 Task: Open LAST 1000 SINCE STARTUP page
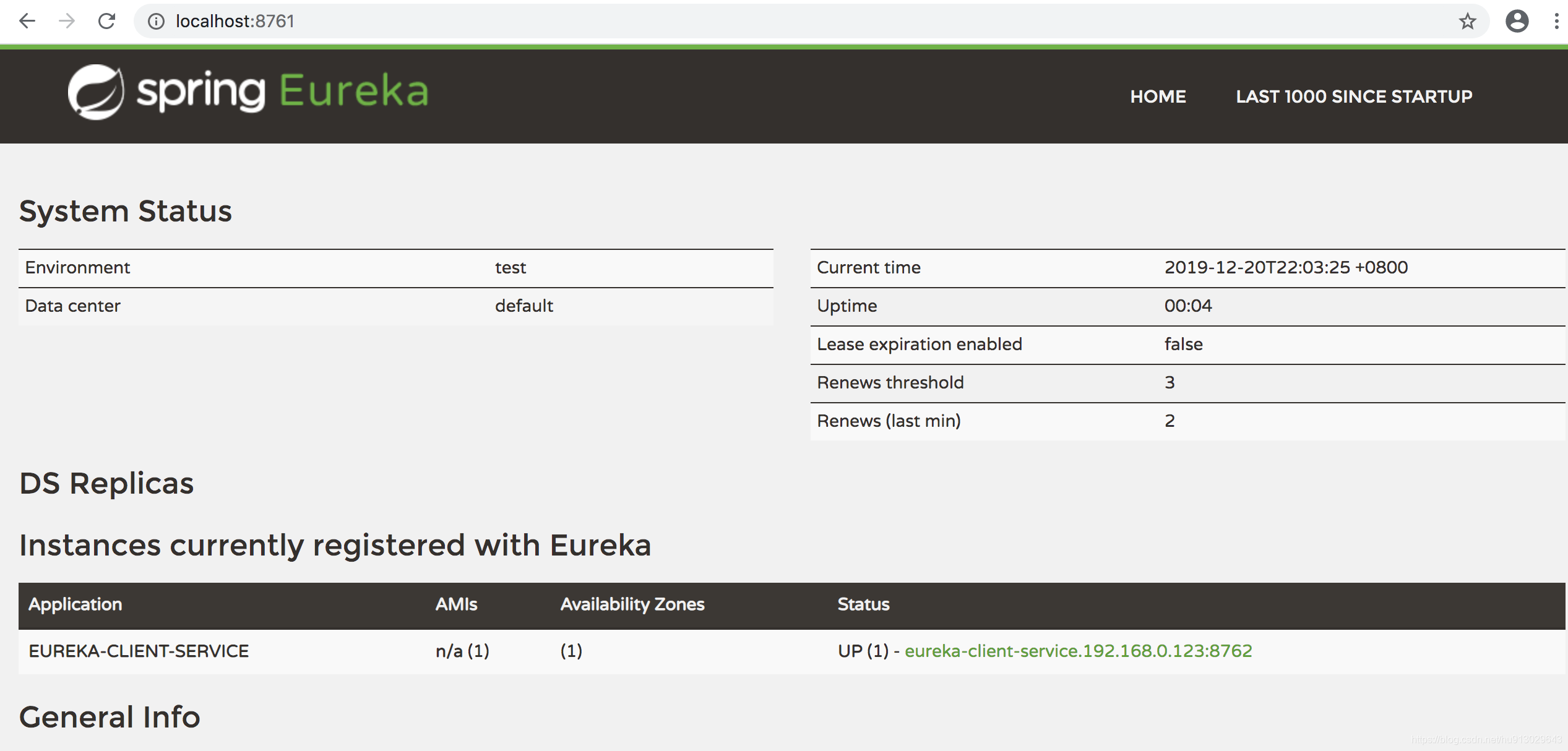pos(1354,97)
